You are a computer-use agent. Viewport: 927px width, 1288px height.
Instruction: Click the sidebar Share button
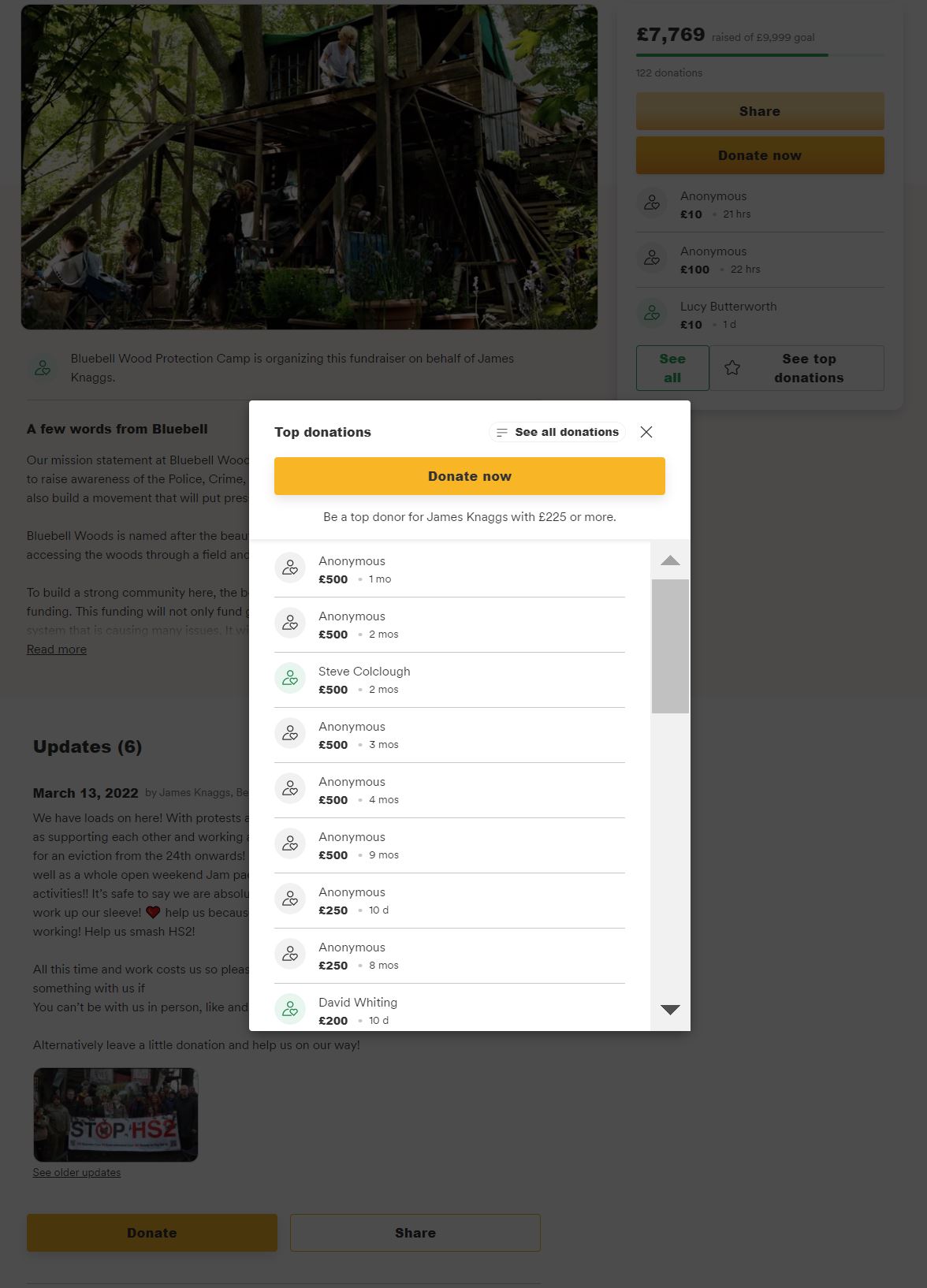[760, 111]
